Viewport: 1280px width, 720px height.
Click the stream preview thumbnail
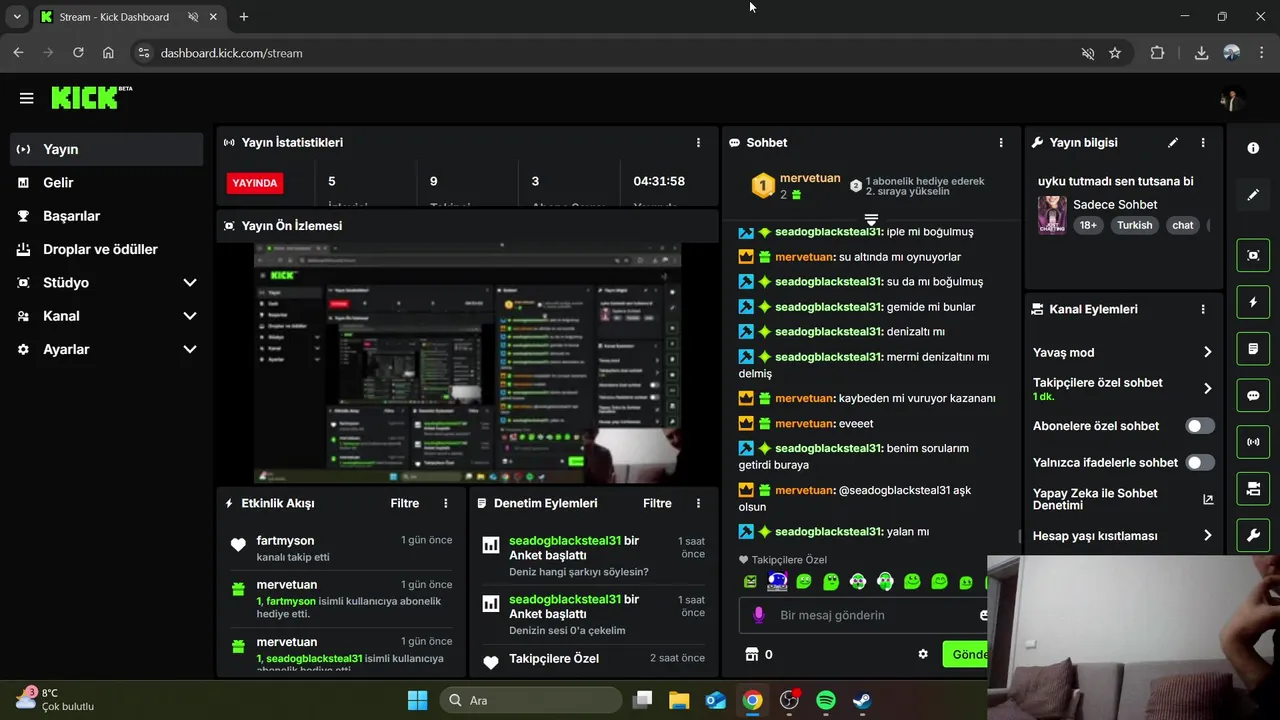pos(468,364)
